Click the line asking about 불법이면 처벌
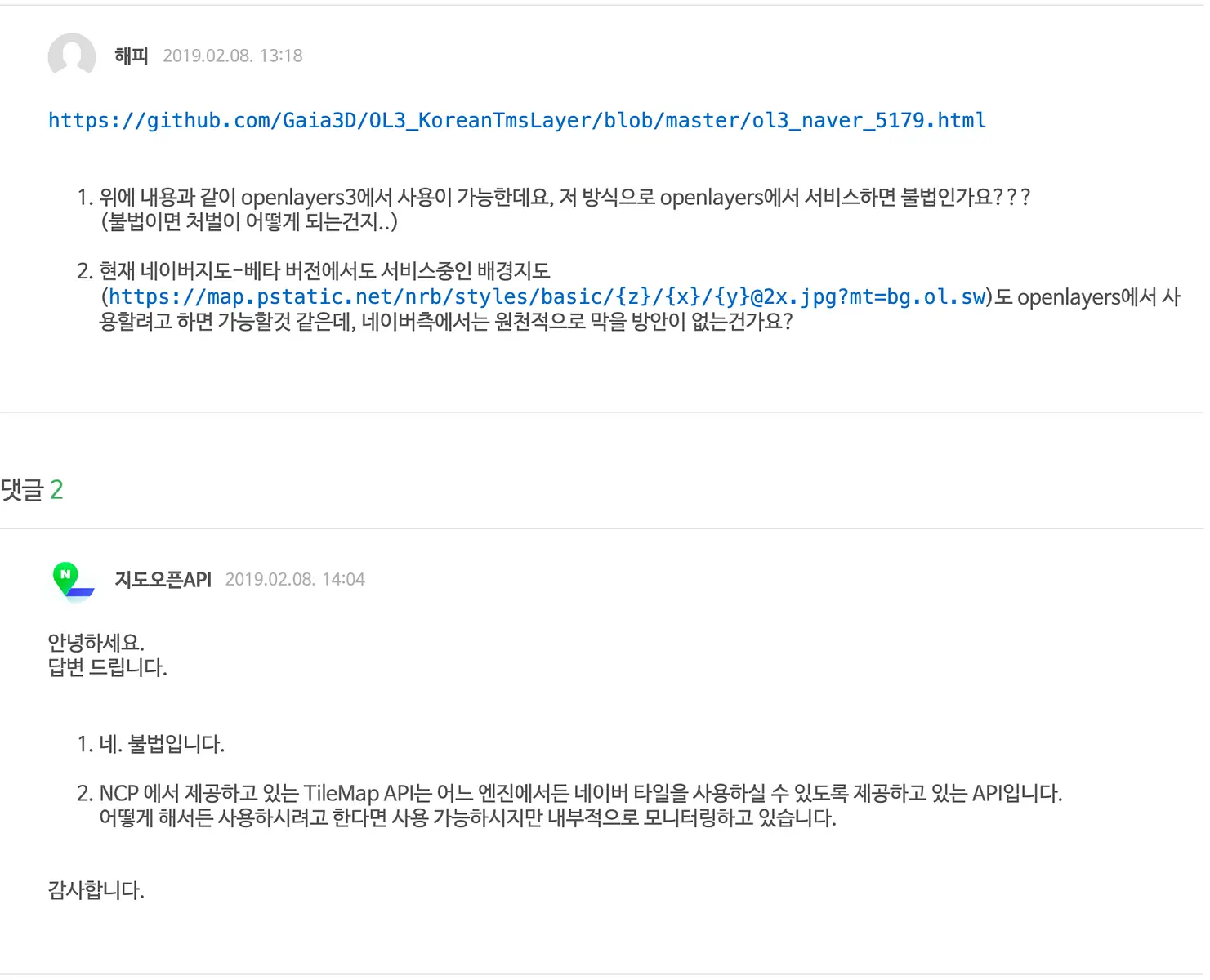 pyautogui.click(x=248, y=222)
